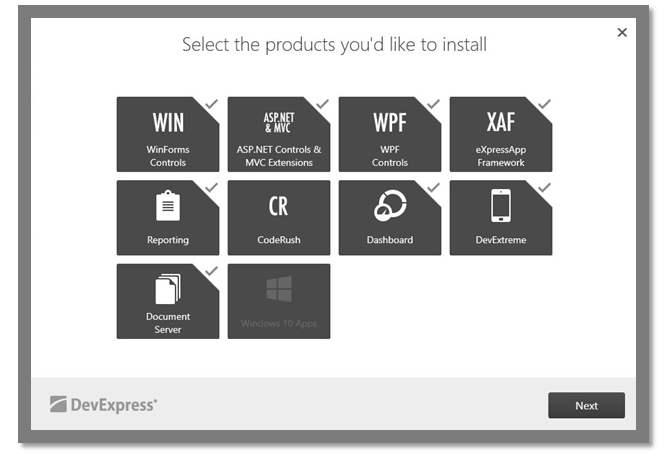
Task: Close the installer dialog
Action: pyautogui.click(x=622, y=32)
